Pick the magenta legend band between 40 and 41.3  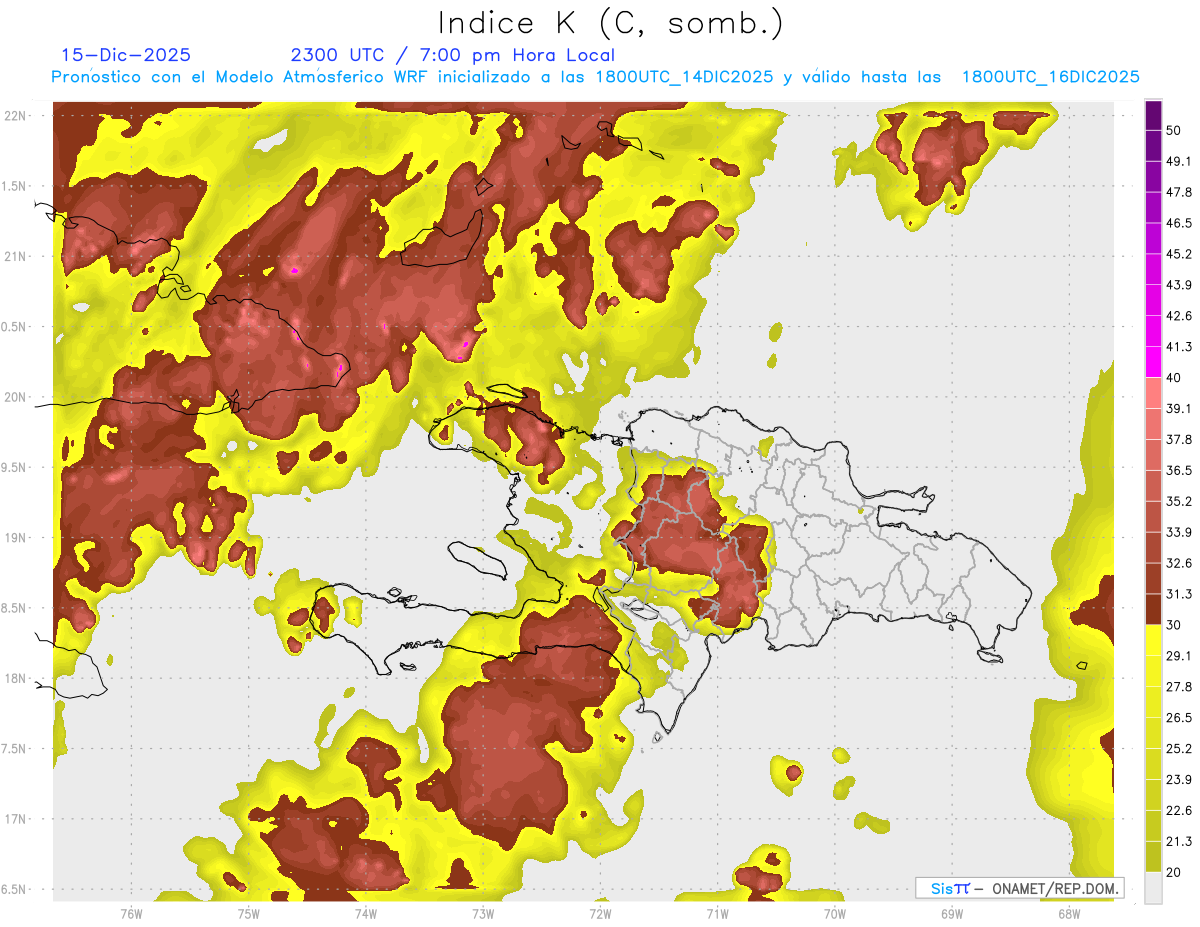point(1153,362)
